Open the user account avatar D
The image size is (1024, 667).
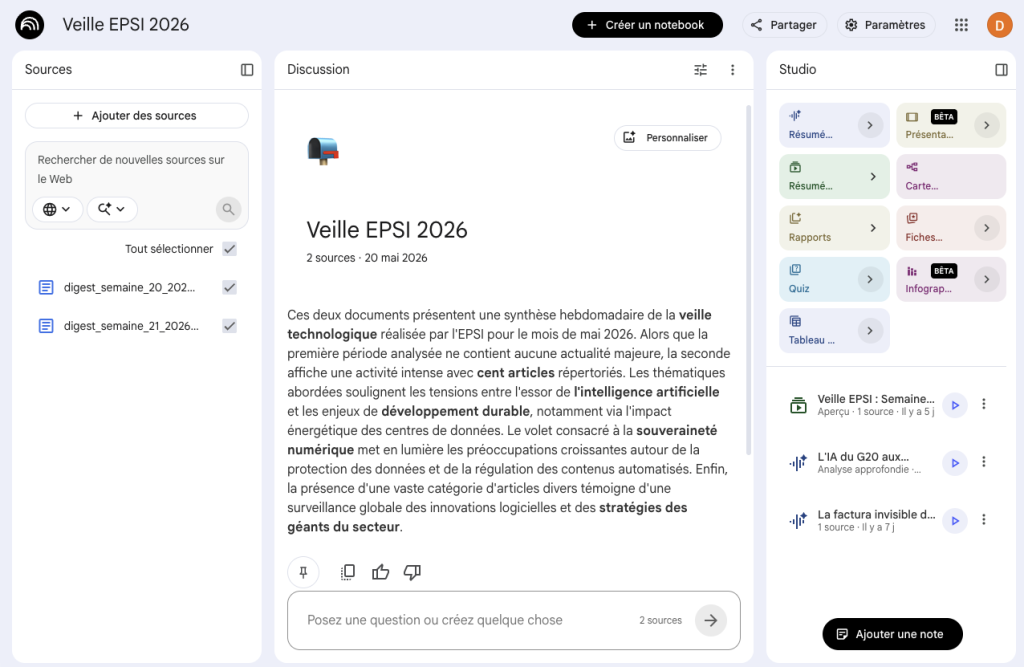point(999,25)
